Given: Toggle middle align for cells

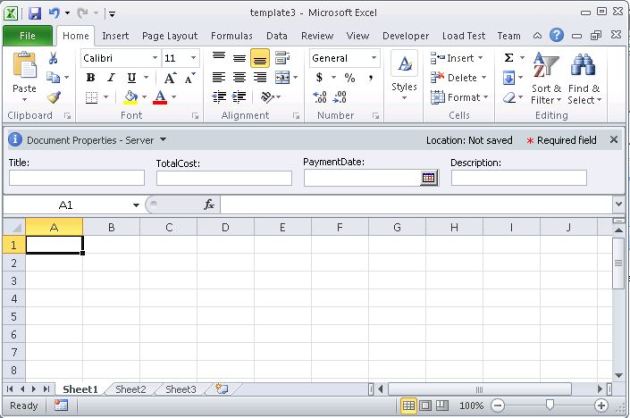Looking at the screenshot, I should coord(239,59).
